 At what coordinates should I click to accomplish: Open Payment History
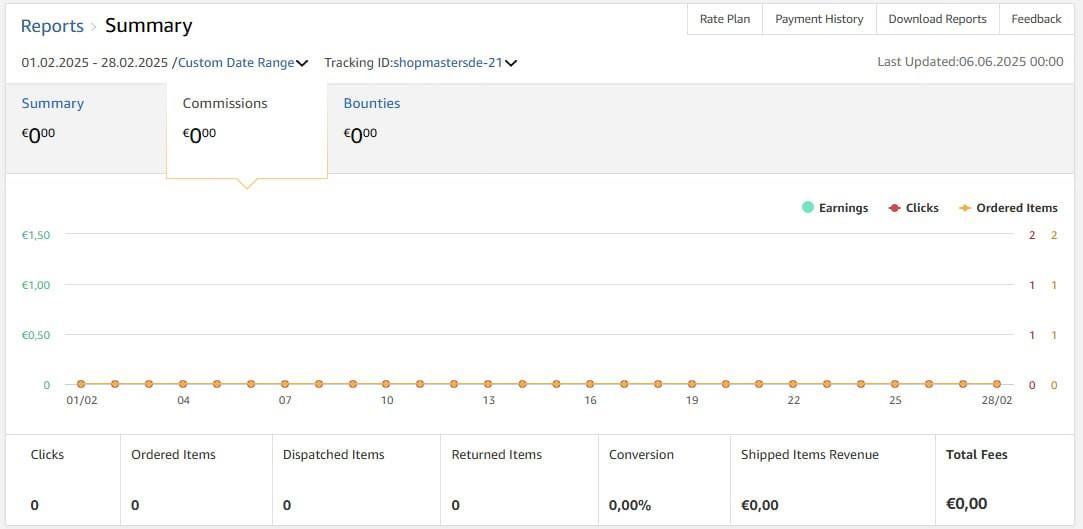pos(819,19)
